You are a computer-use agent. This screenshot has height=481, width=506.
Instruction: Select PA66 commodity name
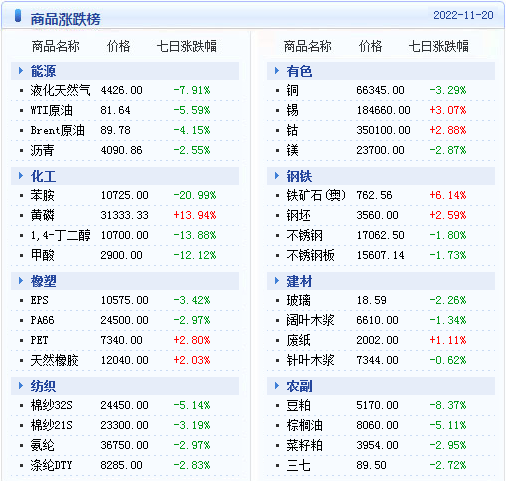[42, 320]
